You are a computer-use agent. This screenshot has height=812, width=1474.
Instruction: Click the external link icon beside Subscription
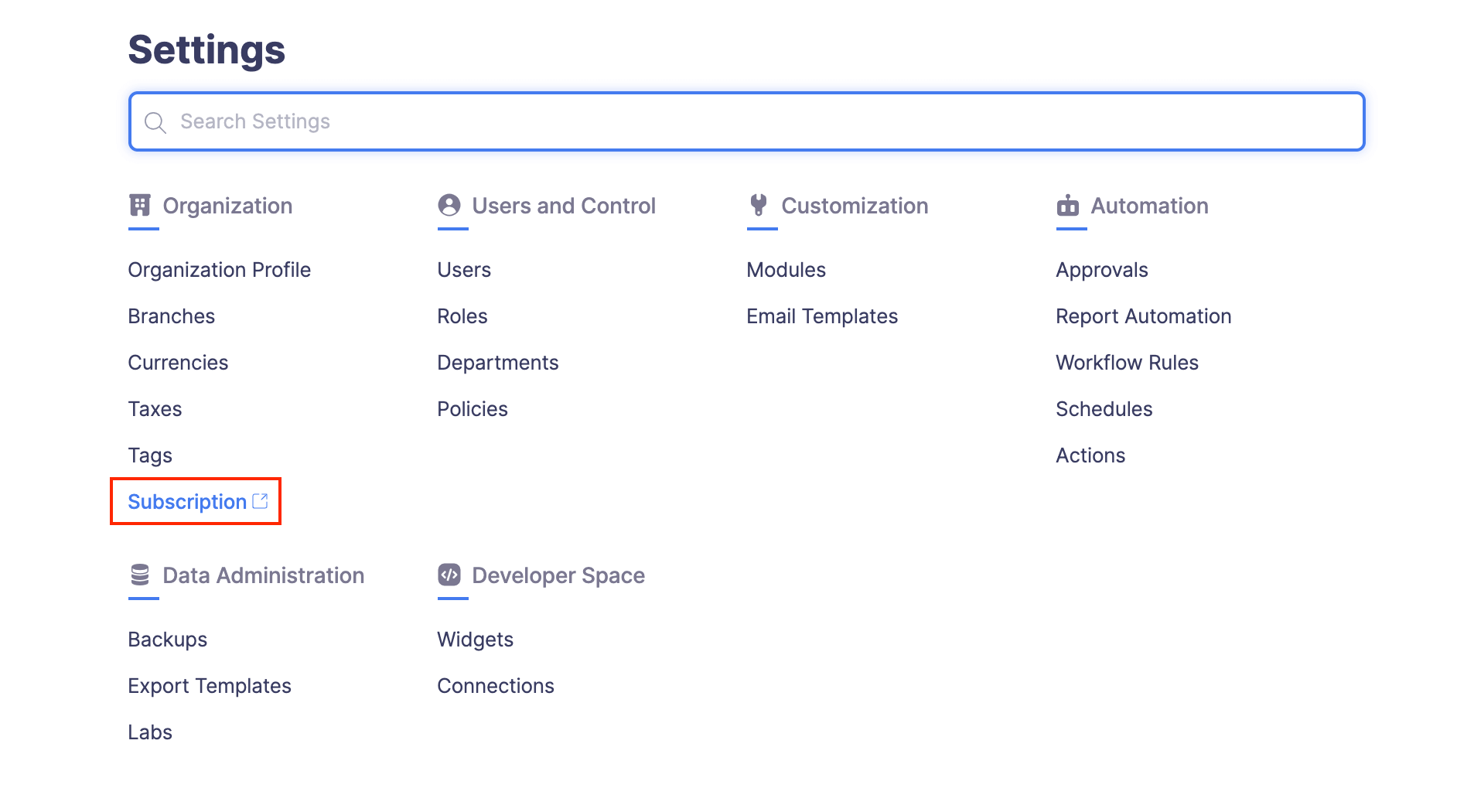(x=261, y=501)
